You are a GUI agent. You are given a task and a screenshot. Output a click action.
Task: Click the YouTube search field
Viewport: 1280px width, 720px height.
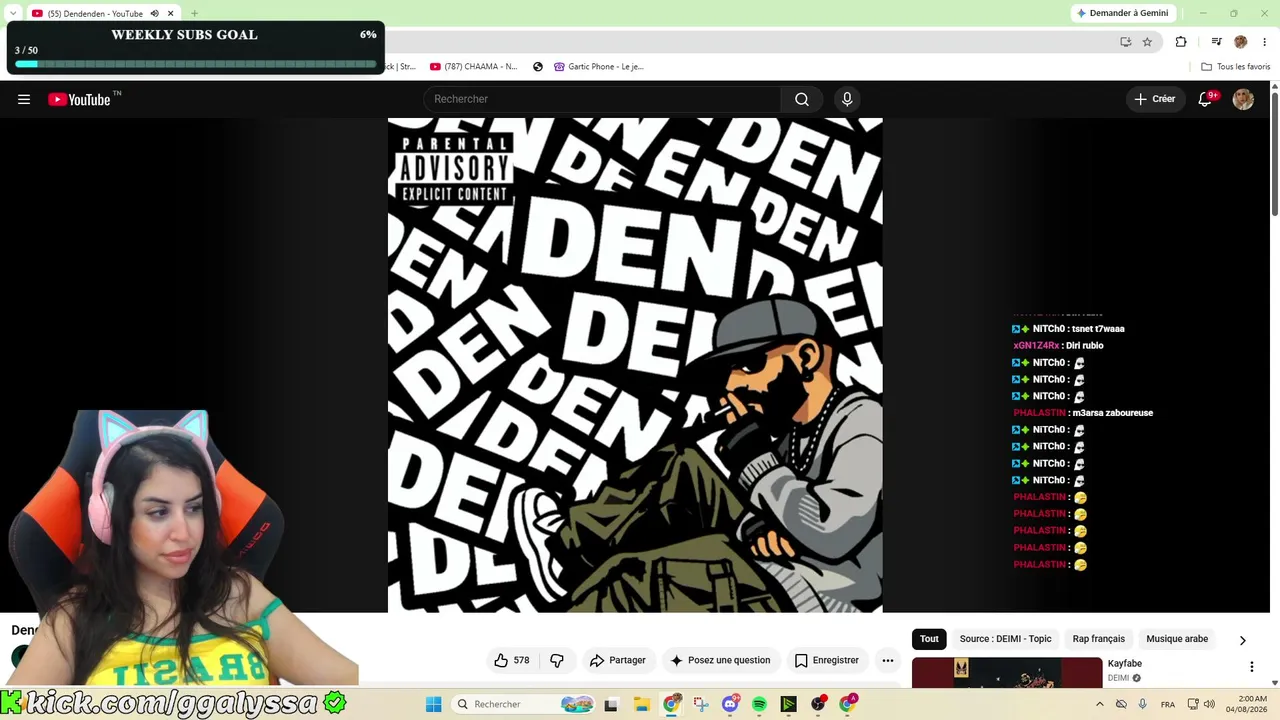[602, 99]
